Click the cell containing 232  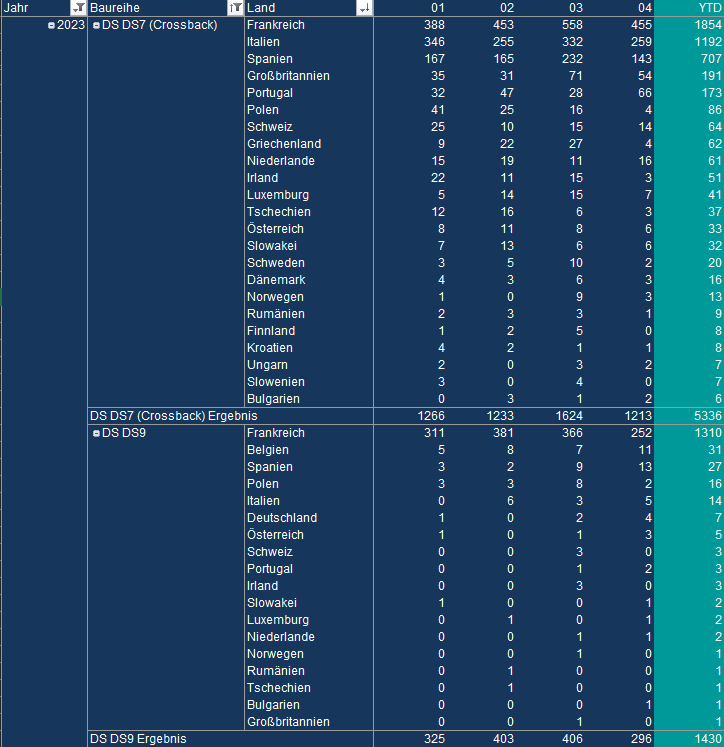point(573,59)
